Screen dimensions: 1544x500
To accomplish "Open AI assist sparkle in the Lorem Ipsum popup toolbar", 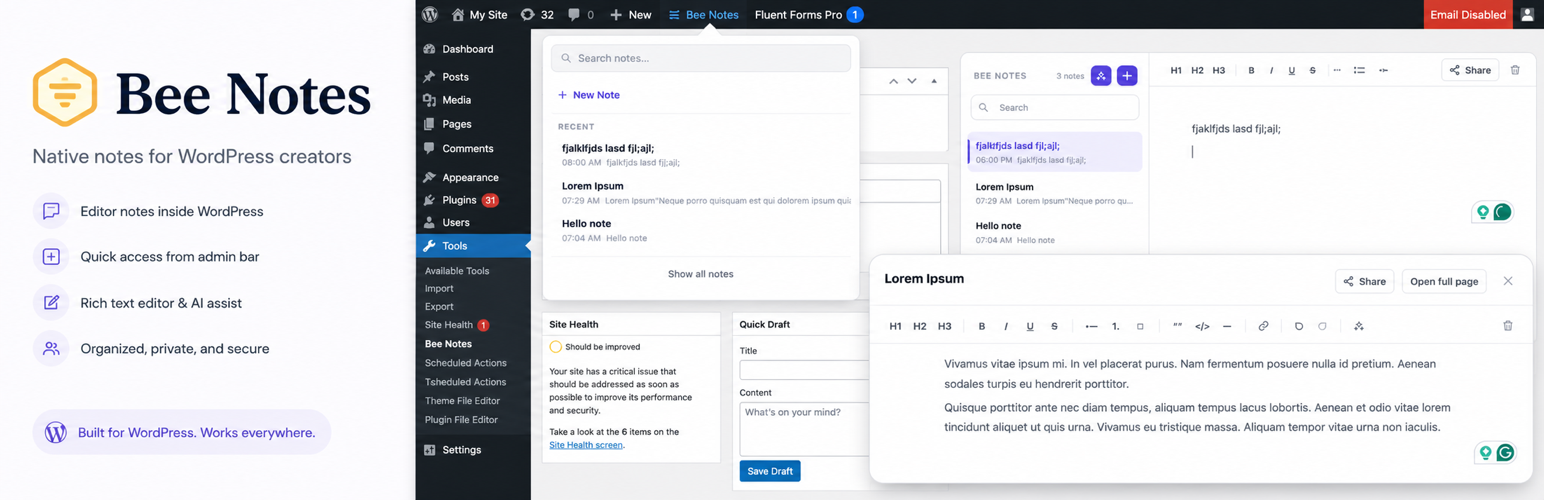I will tap(1358, 326).
